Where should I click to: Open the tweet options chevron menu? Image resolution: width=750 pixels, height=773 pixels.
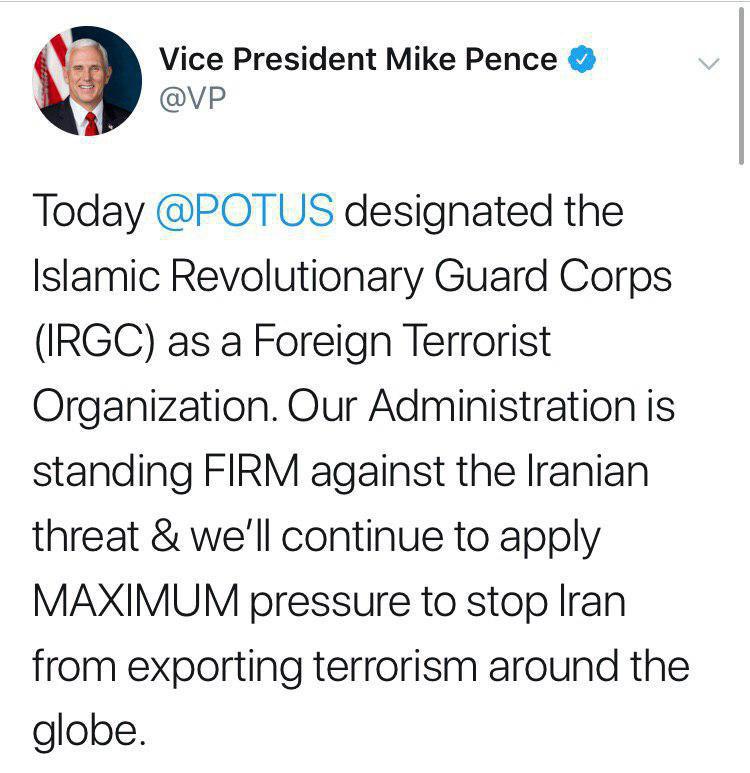(709, 64)
